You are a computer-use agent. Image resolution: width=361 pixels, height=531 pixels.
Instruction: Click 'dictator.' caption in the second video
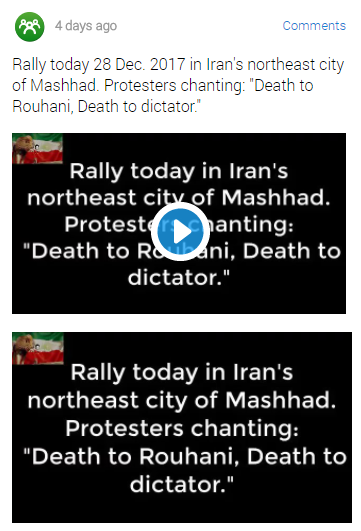[x=182, y=484]
